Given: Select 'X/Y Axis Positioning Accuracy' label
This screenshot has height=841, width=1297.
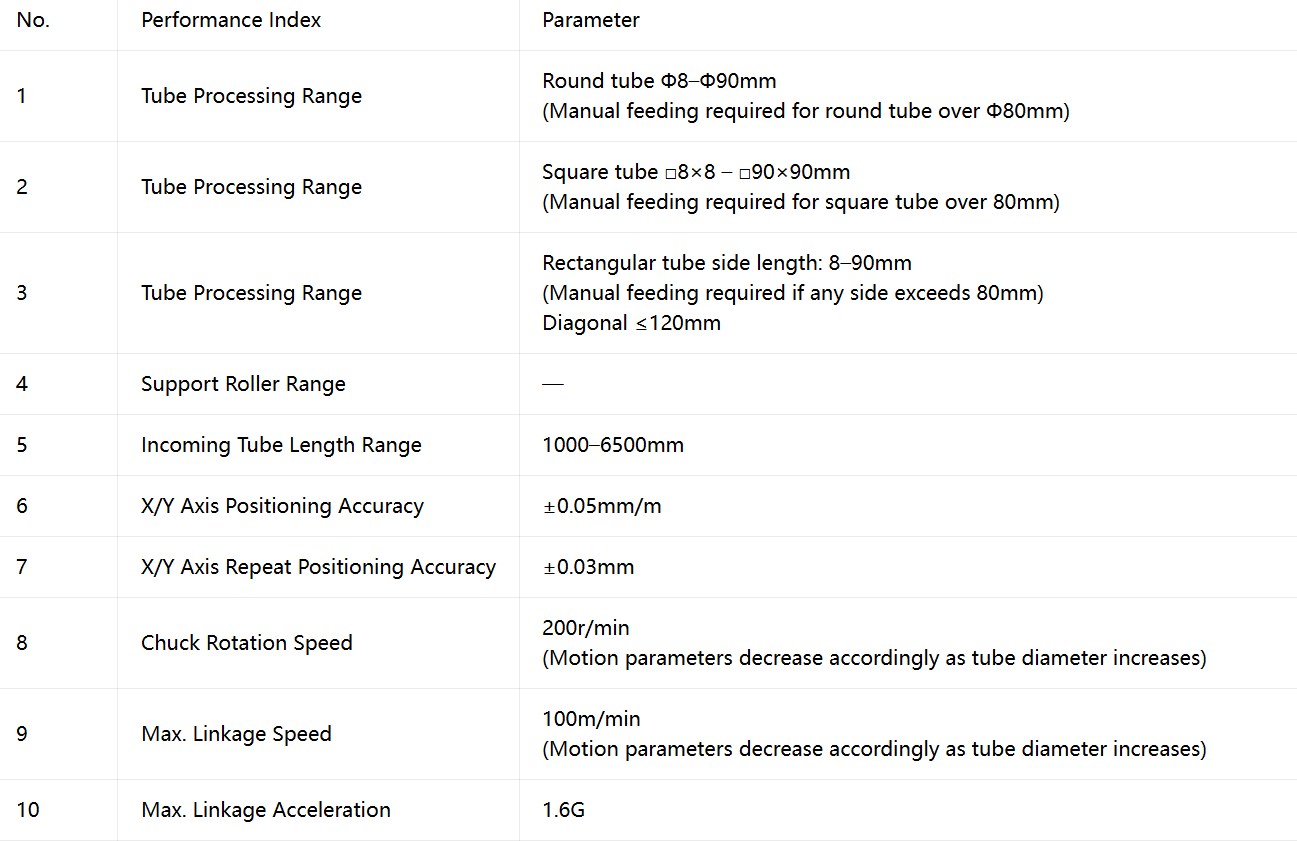Looking at the screenshot, I should [x=282, y=506].
